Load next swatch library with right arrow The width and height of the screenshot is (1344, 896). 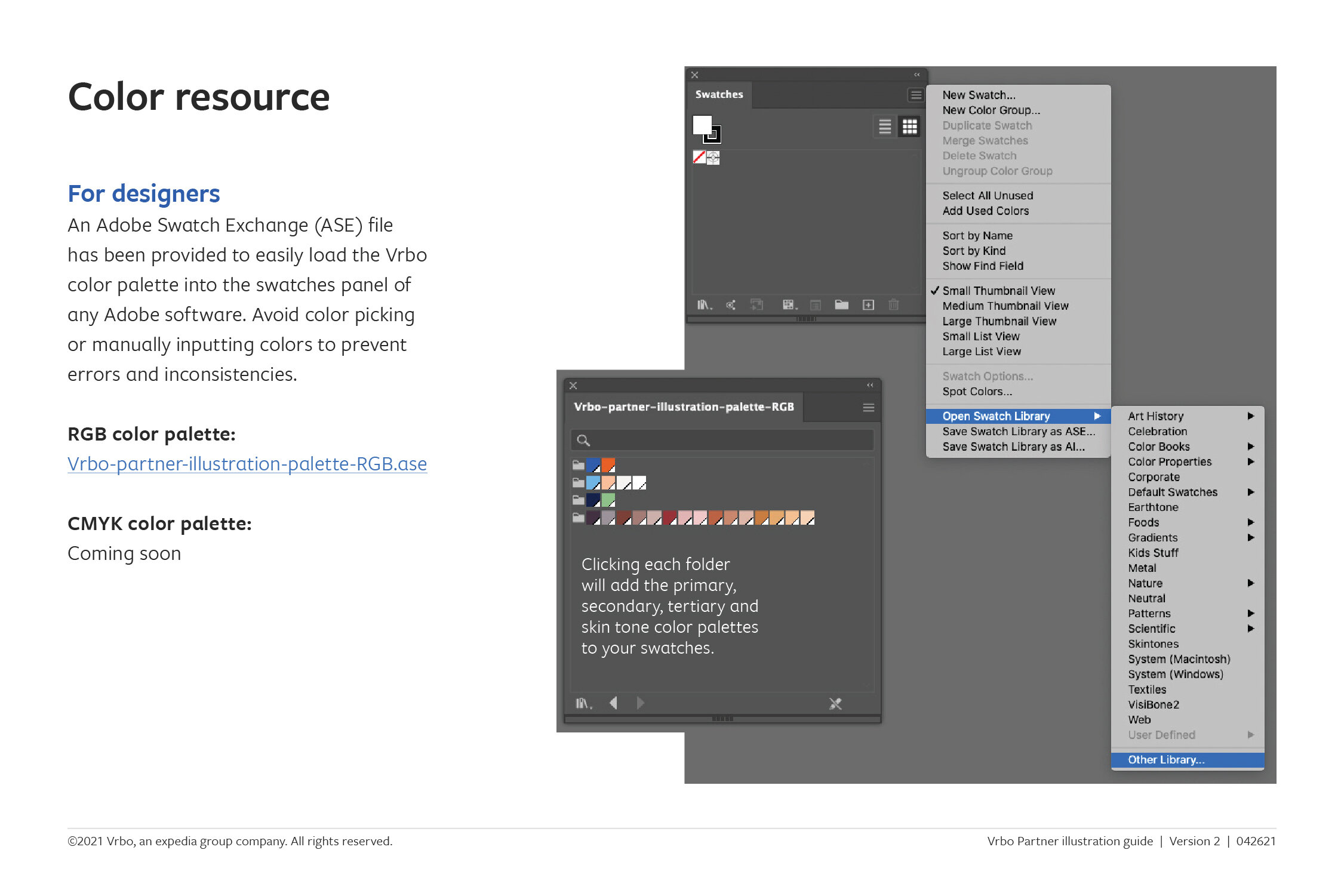point(640,703)
